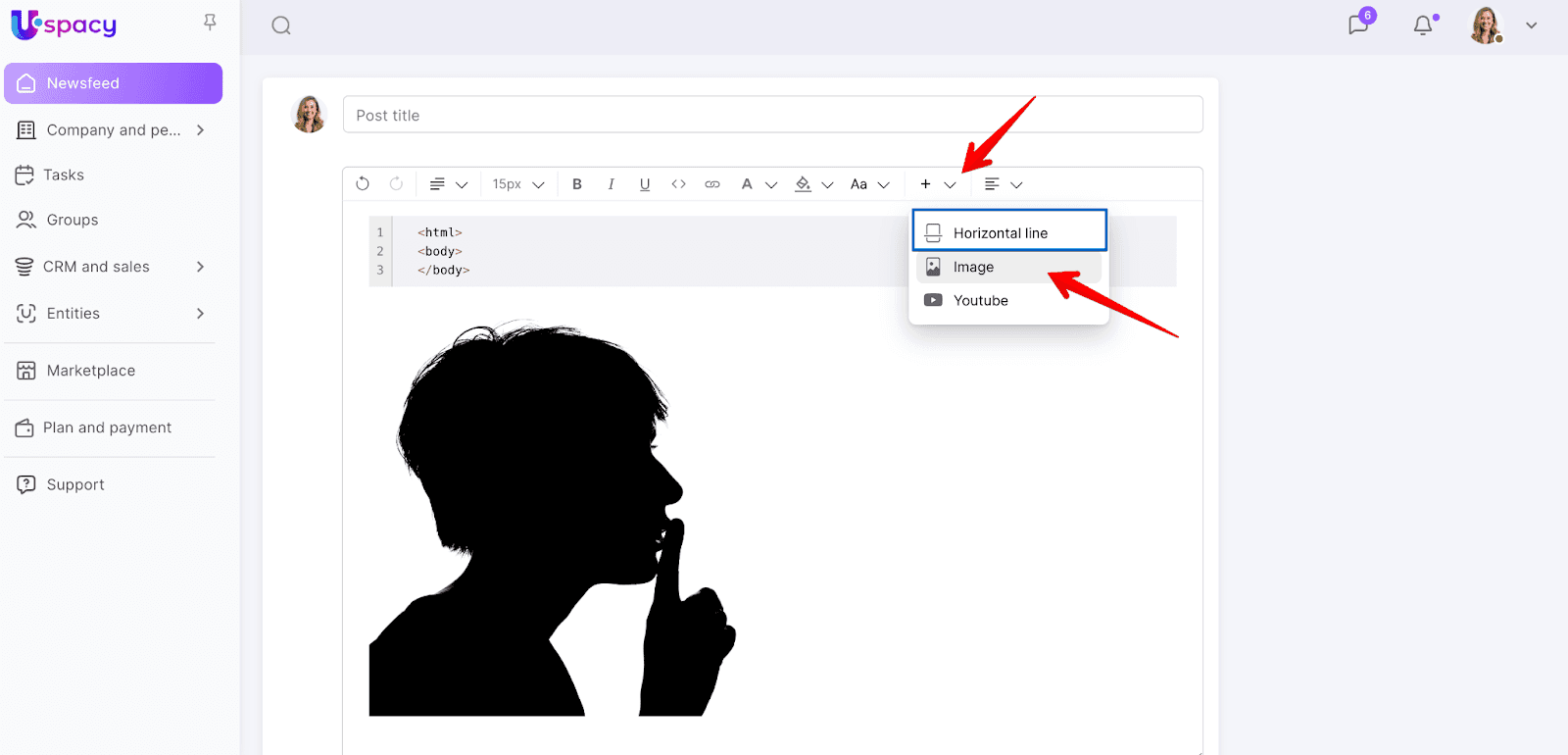The image size is (1568, 755).
Task: Go to Newsfeed in sidebar
Action: 113,83
